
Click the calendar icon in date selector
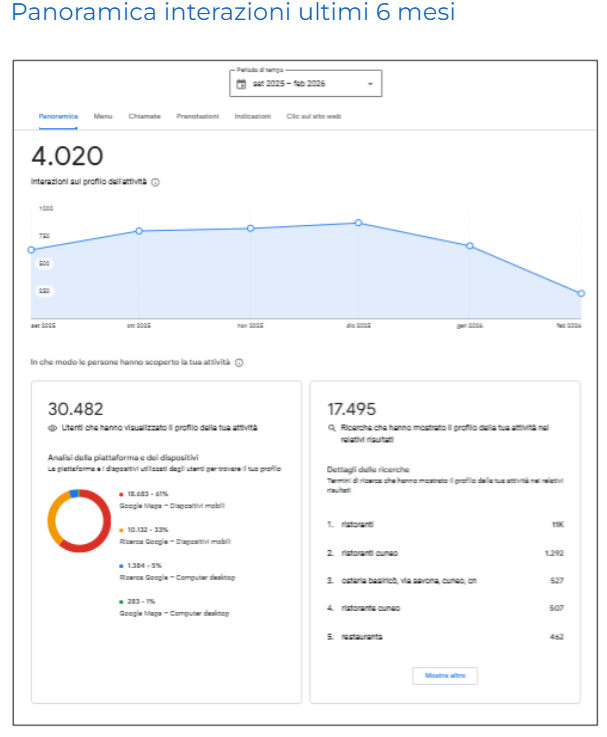pos(241,84)
